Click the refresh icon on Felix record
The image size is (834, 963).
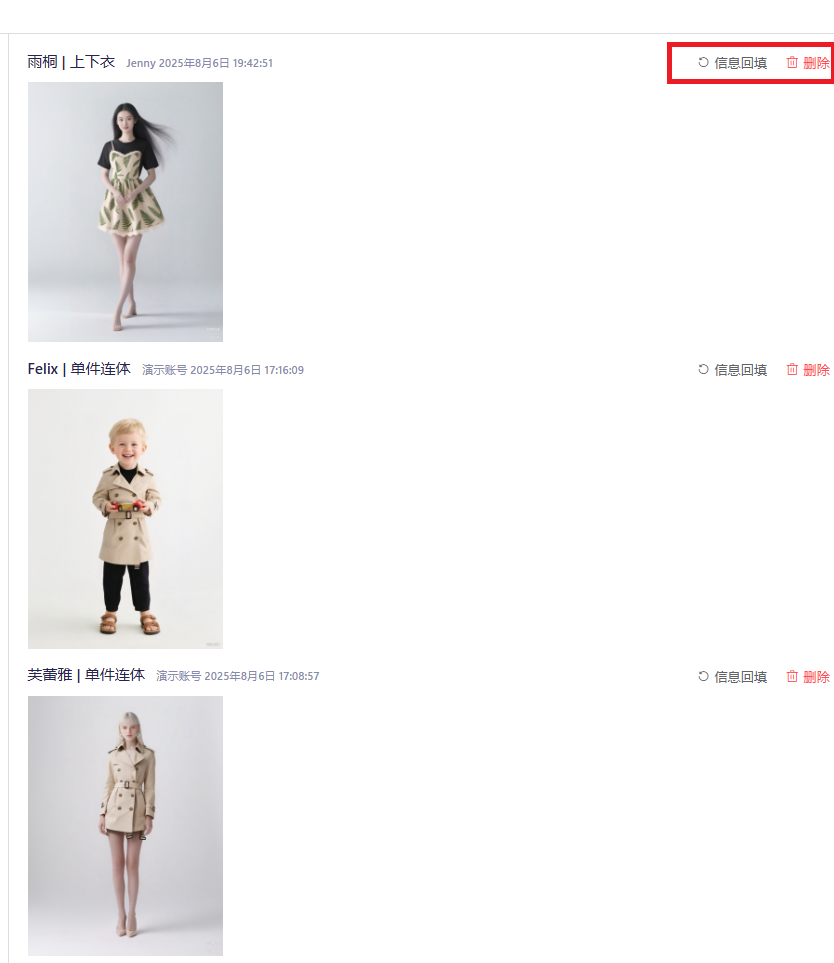tap(703, 369)
